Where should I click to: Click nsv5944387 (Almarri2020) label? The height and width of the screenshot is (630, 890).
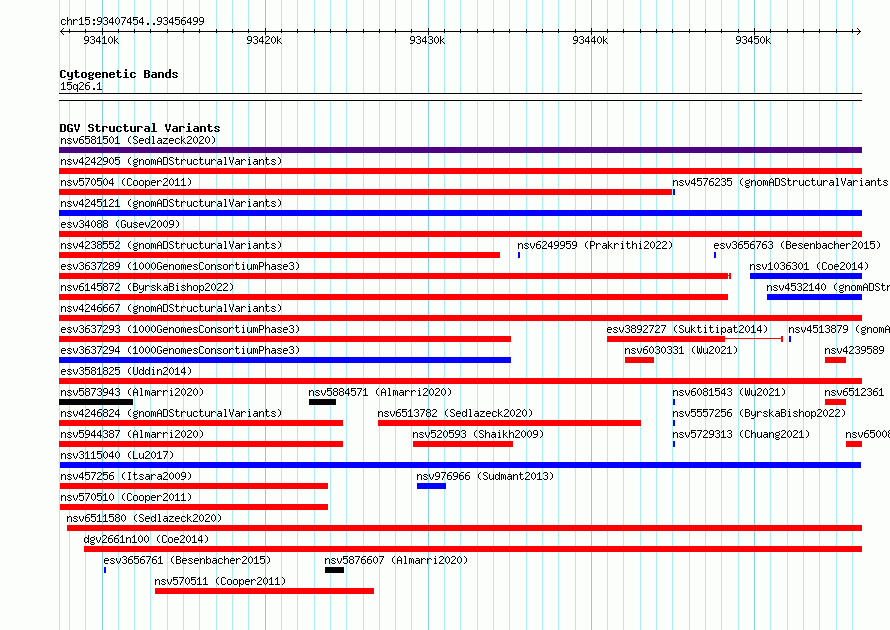pos(132,434)
